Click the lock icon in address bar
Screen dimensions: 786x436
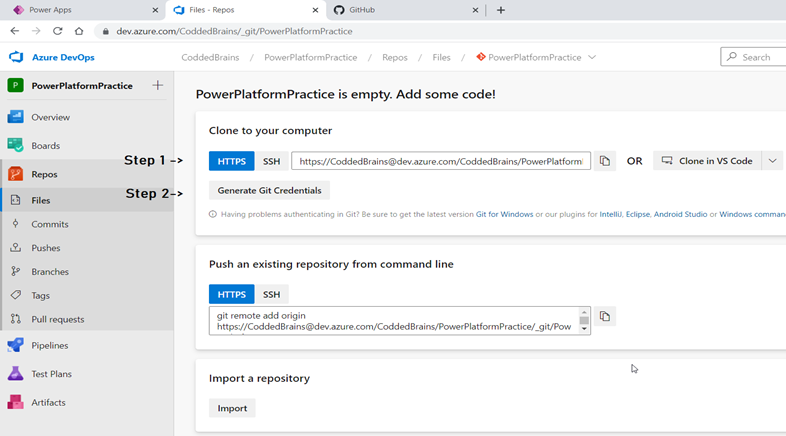click(x=105, y=31)
